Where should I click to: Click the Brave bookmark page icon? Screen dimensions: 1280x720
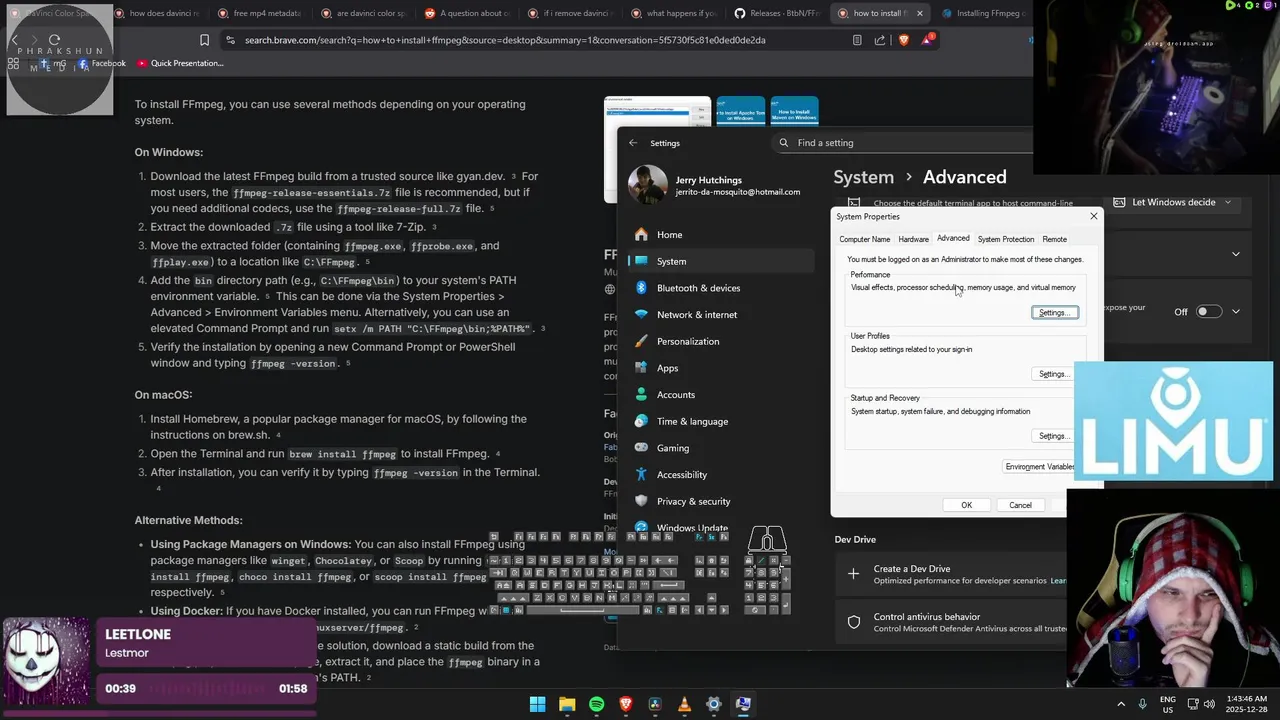point(204,40)
